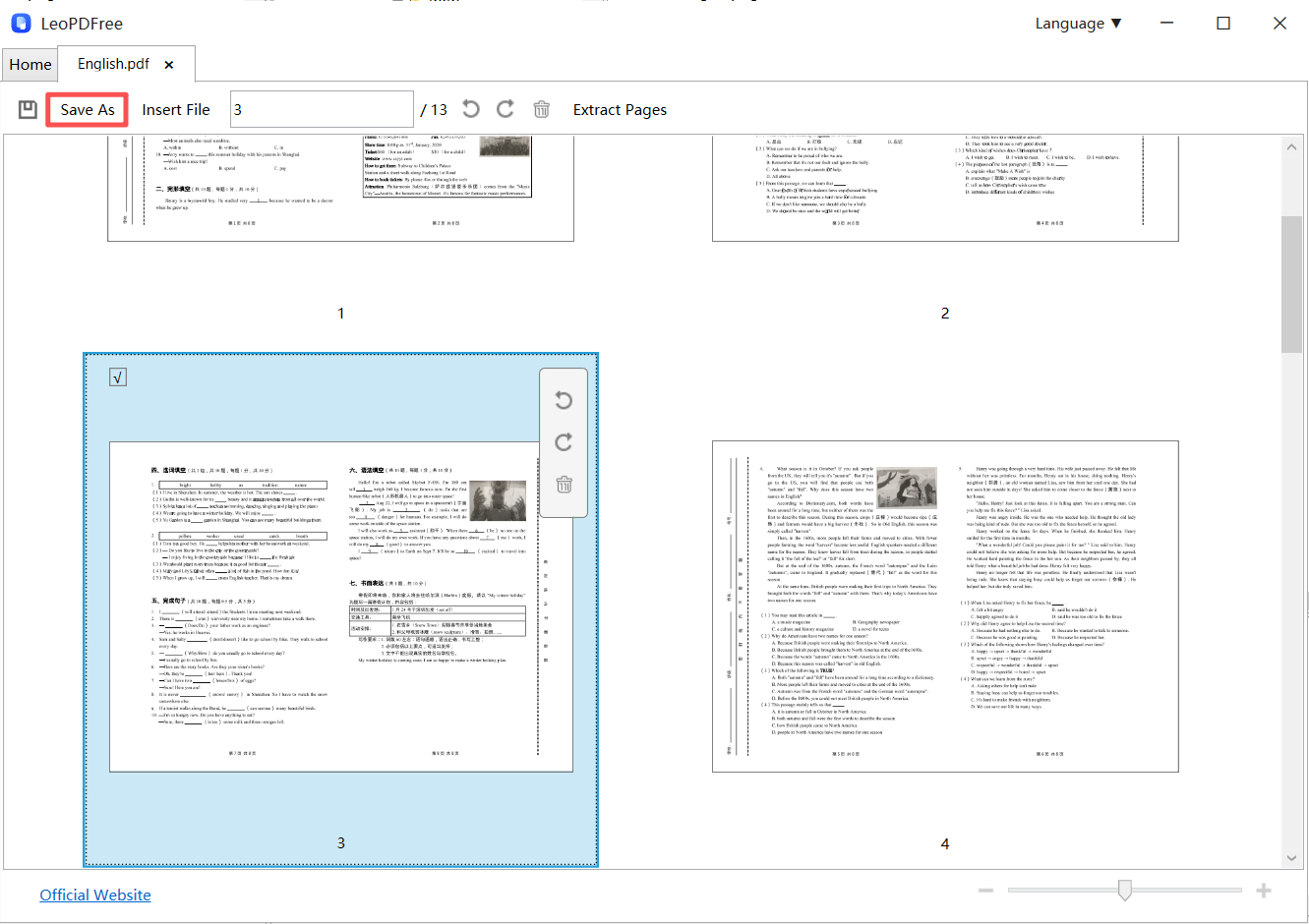Click the vertical scrollbar thumb

click(x=1292, y=284)
